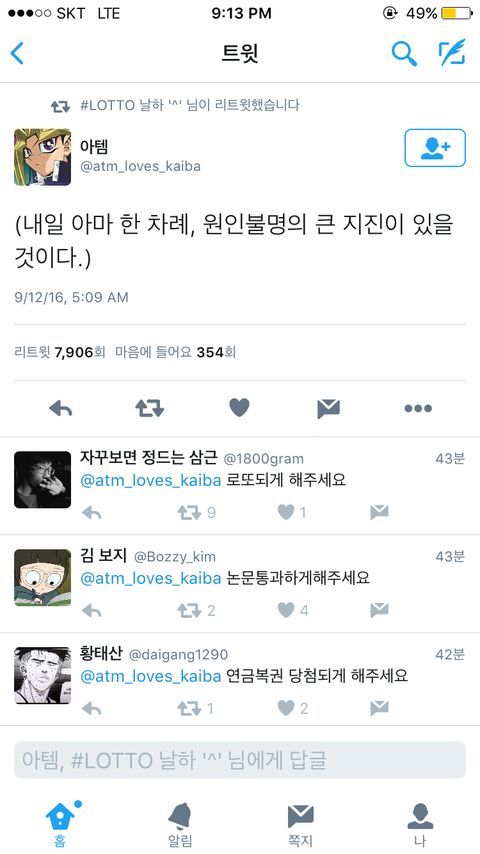
Task: Tap the back arrow in the header
Action: 17,53
